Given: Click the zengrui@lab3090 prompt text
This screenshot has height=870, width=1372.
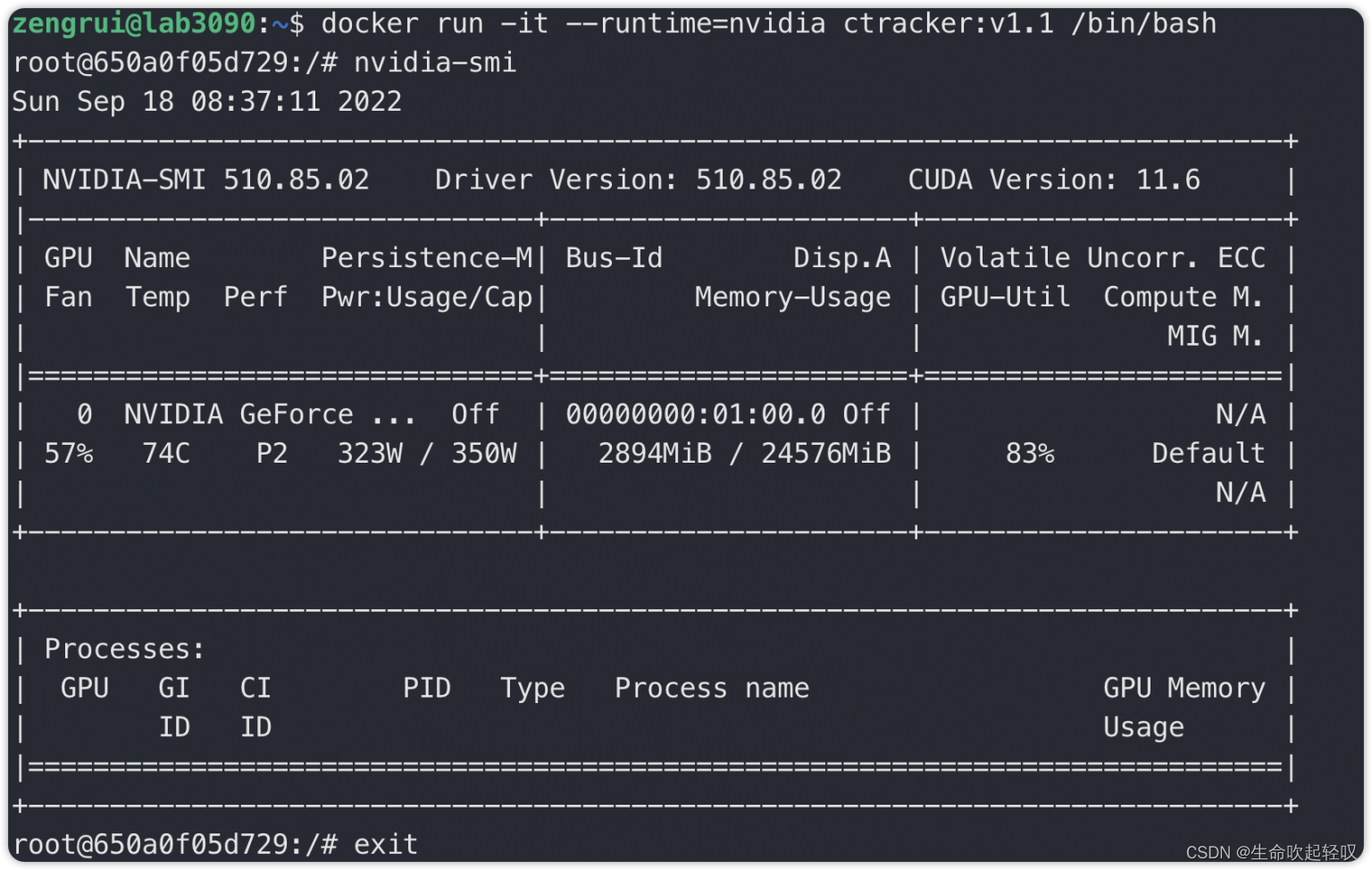Looking at the screenshot, I should pos(134,23).
